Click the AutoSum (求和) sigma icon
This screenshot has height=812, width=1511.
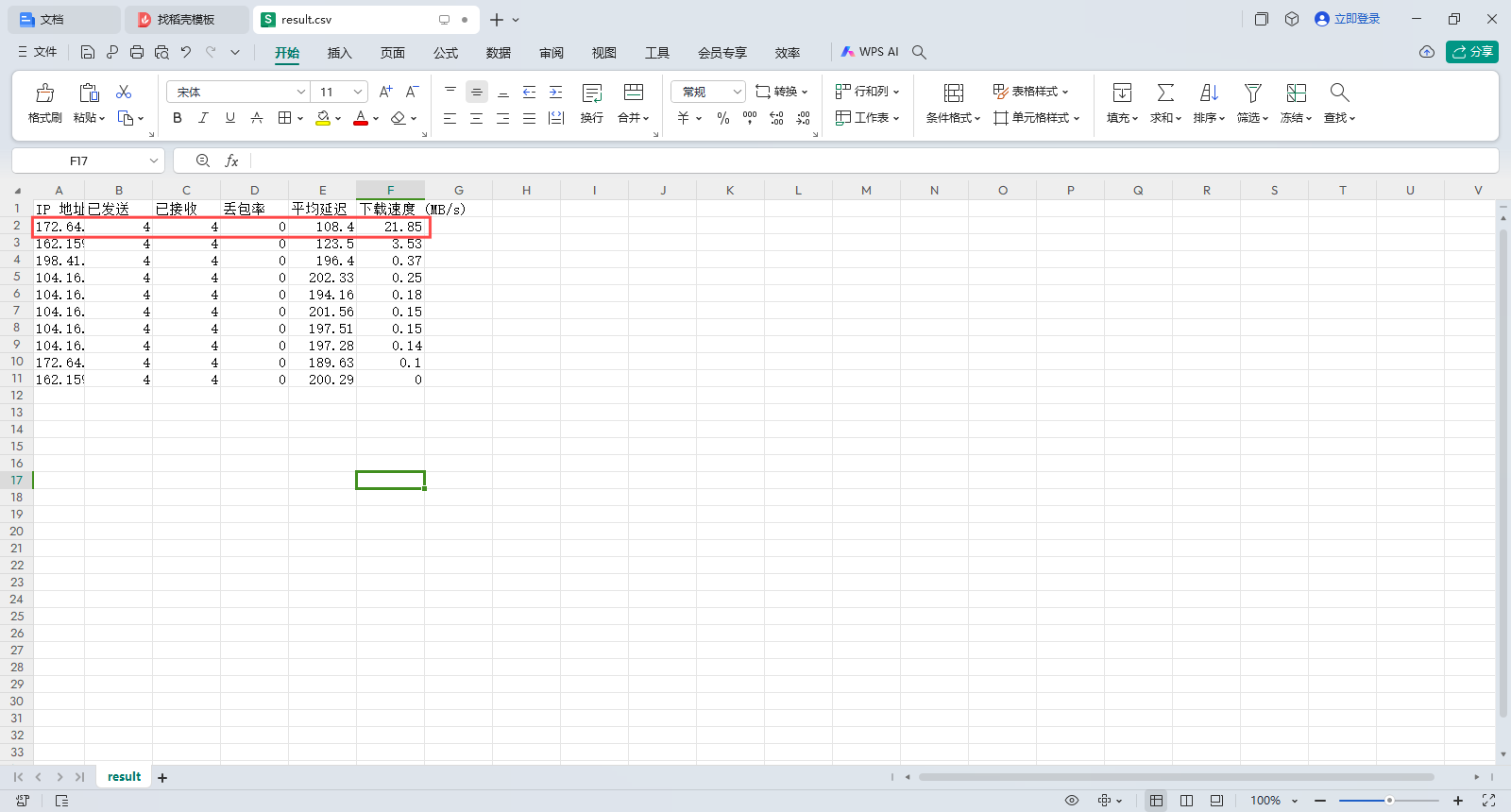pyautogui.click(x=1165, y=93)
